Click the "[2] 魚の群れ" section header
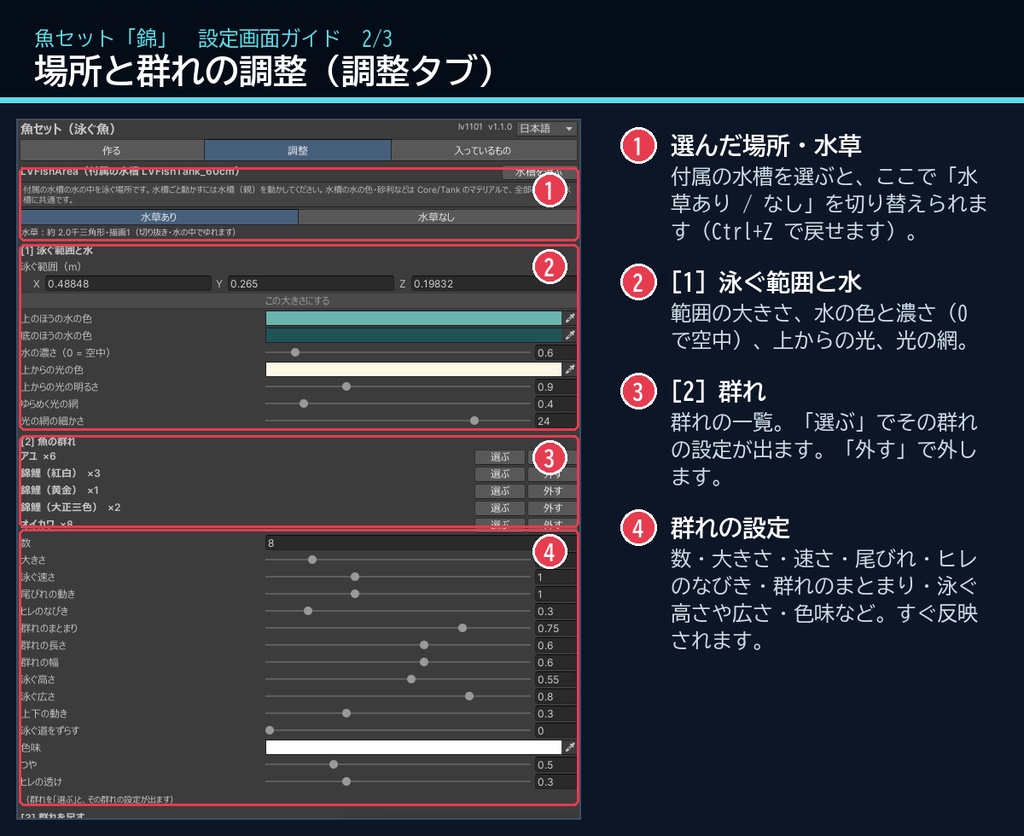This screenshot has height=836, width=1024. [48, 442]
